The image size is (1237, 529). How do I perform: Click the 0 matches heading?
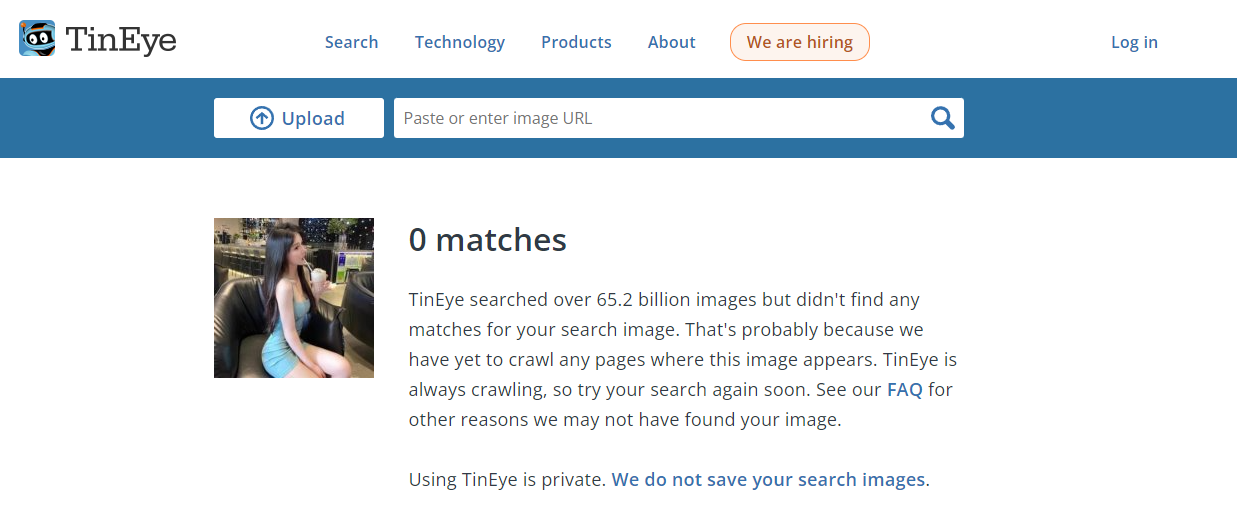coord(488,240)
